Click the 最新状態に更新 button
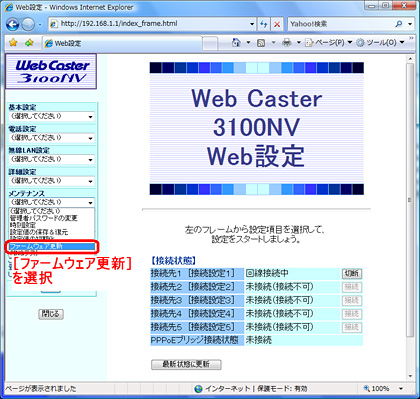 click(x=186, y=364)
